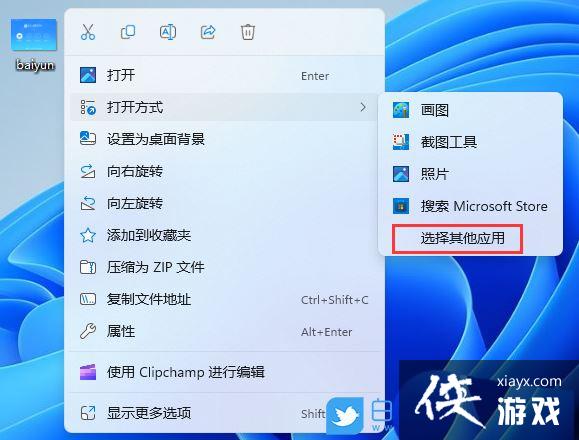Screen dimensions: 579x440
Task: Click the ZIP folder icon
Action: click(88, 267)
